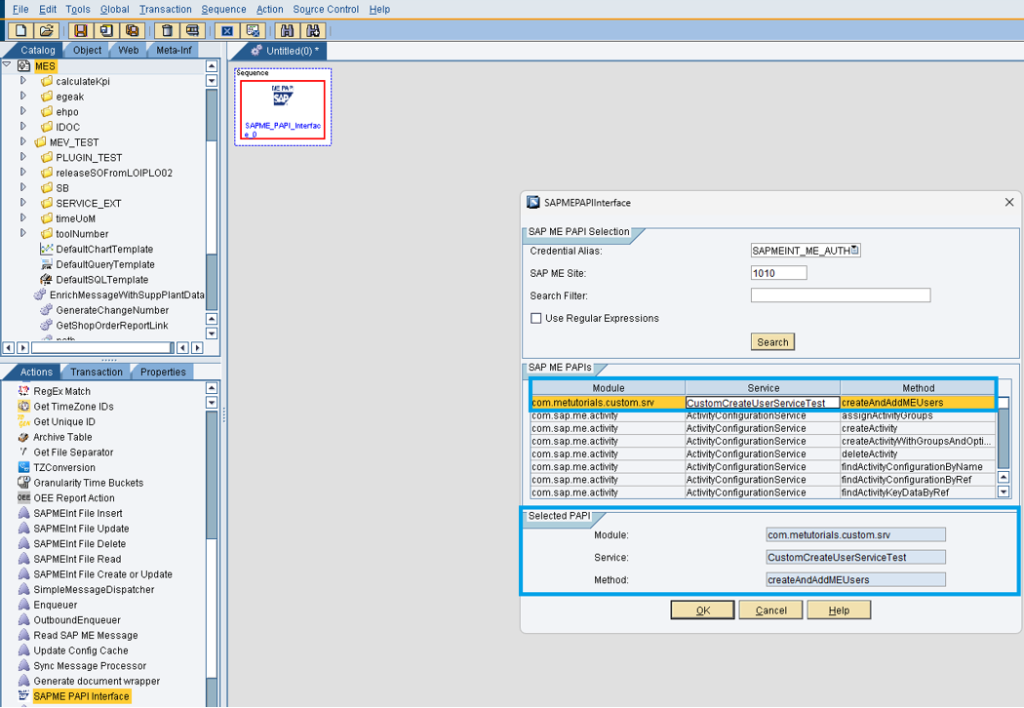Image resolution: width=1024 pixels, height=708 pixels.
Task: Click the SAP ME PAPIs list scrollbar
Action: click(1003, 440)
